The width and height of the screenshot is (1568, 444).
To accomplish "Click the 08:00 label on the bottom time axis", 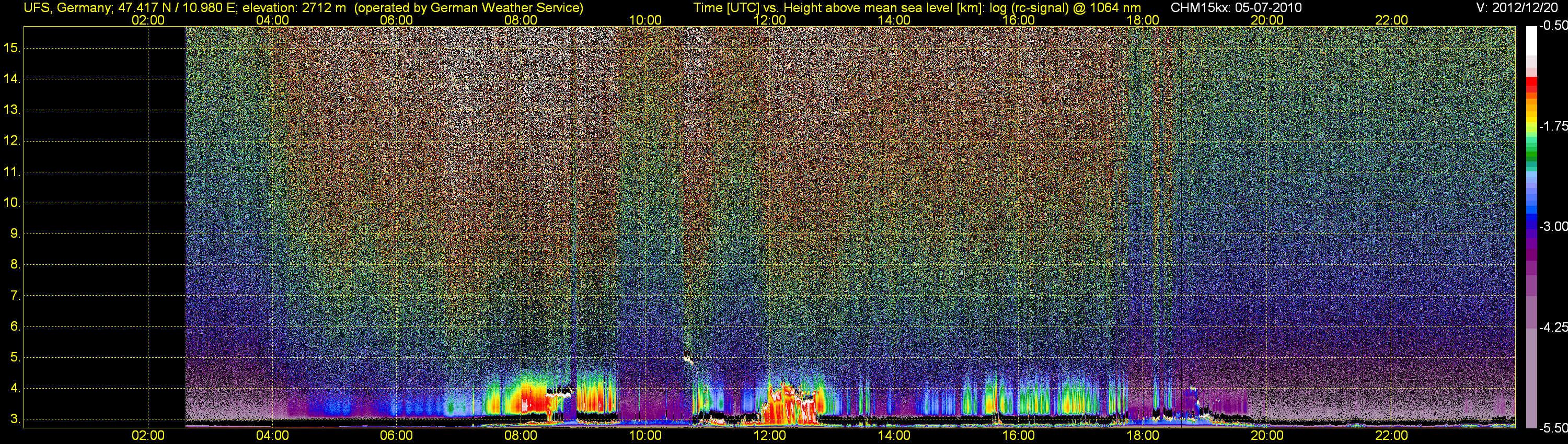I will pos(521,436).
